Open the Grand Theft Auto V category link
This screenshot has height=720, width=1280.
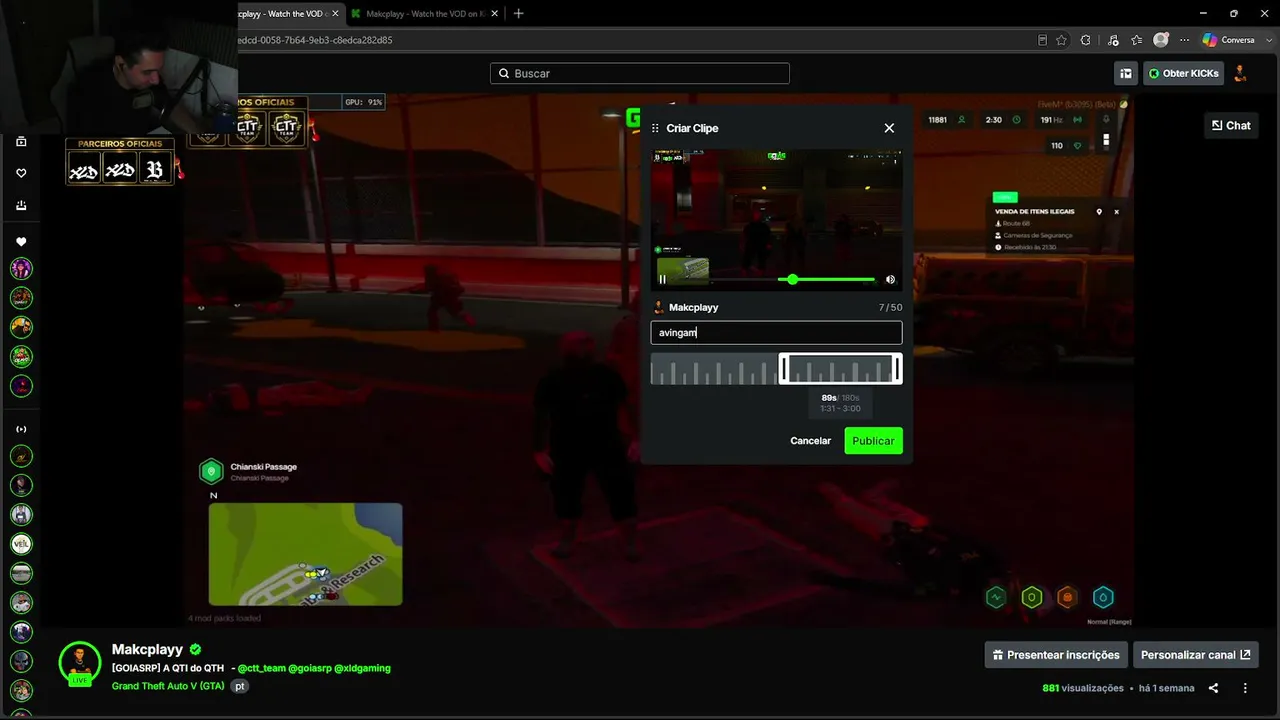(168, 686)
